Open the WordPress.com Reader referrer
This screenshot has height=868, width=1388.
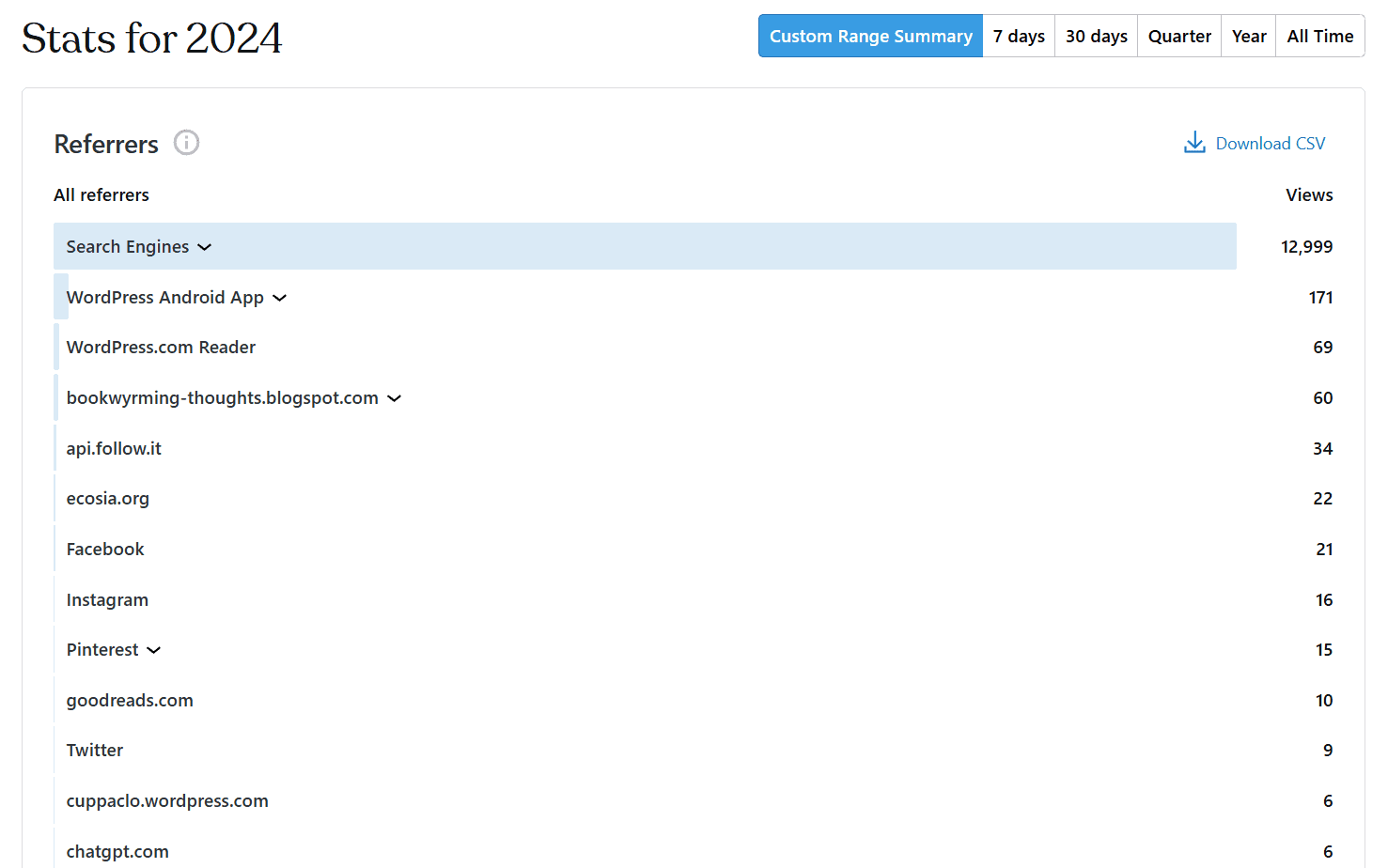point(161,348)
